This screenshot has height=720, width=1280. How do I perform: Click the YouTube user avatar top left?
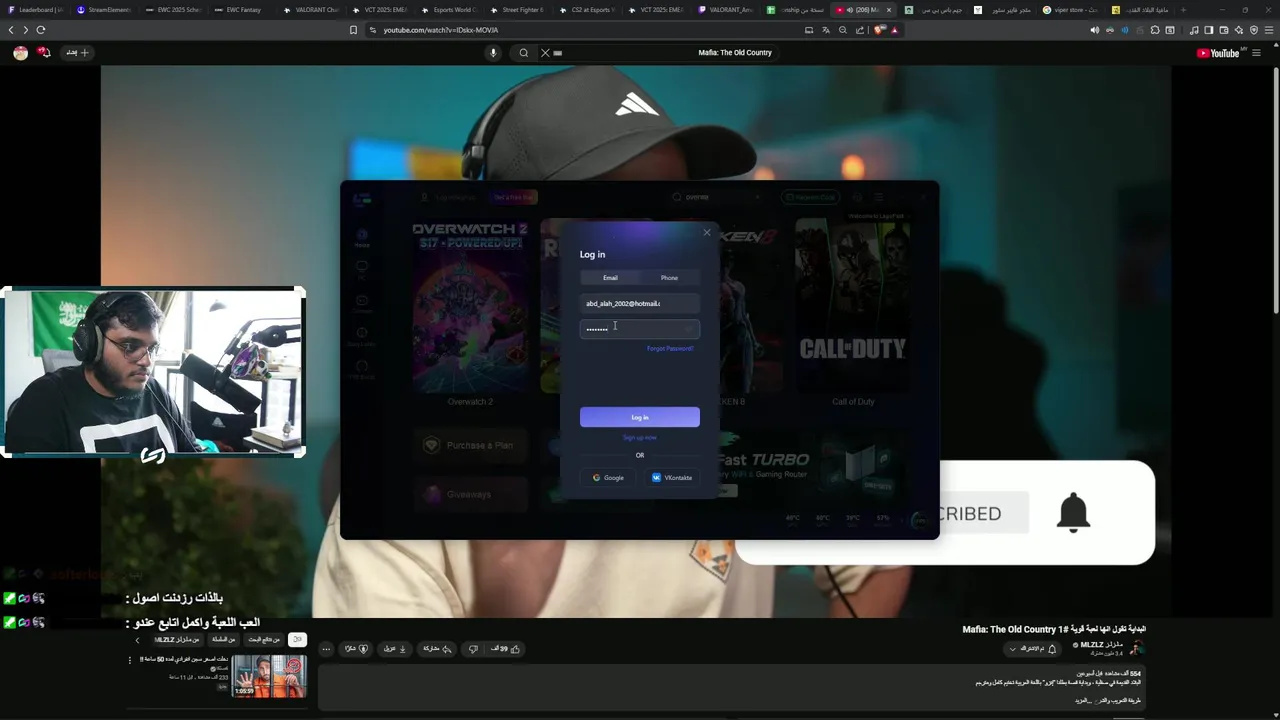pyautogui.click(x=20, y=53)
